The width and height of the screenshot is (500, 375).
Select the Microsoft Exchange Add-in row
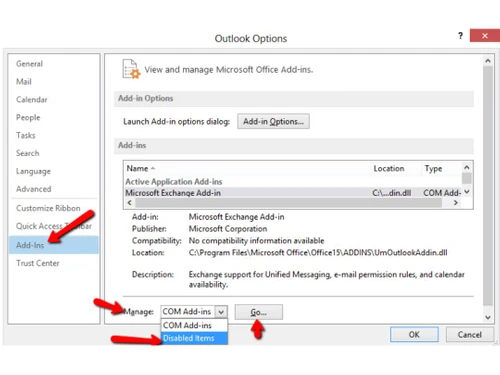click(x=293, y=193)
